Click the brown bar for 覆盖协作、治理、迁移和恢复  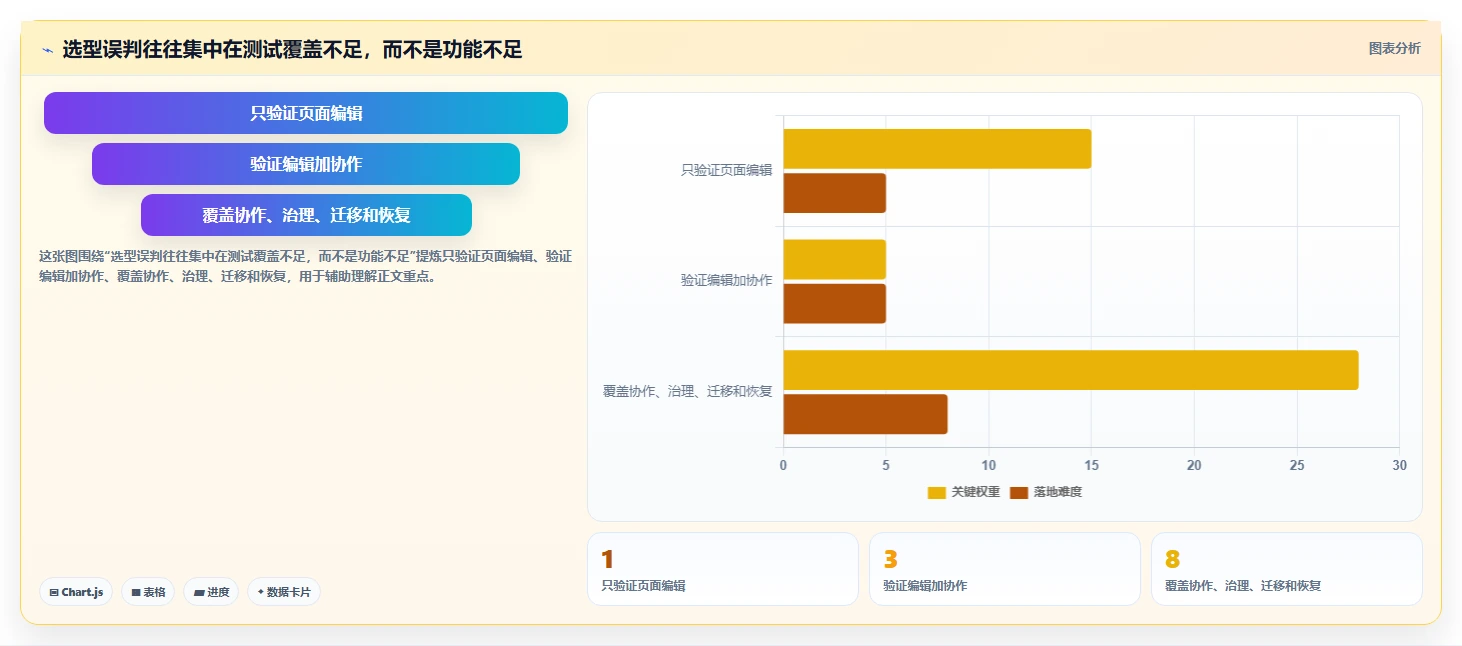[x=865, y=414]
